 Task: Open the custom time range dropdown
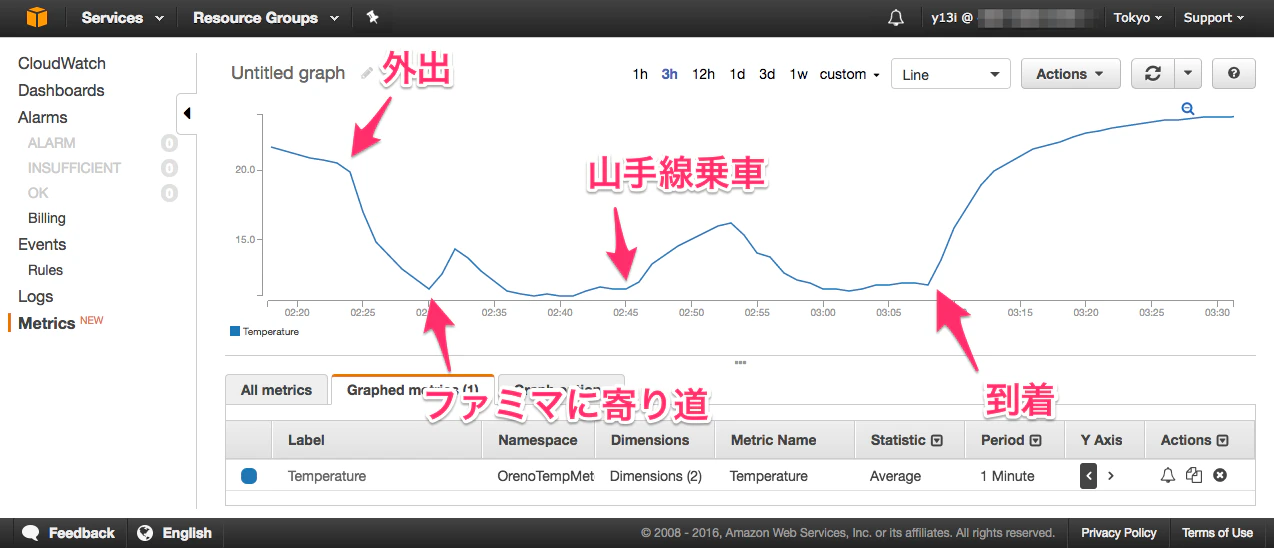click(x=849, y=74)
